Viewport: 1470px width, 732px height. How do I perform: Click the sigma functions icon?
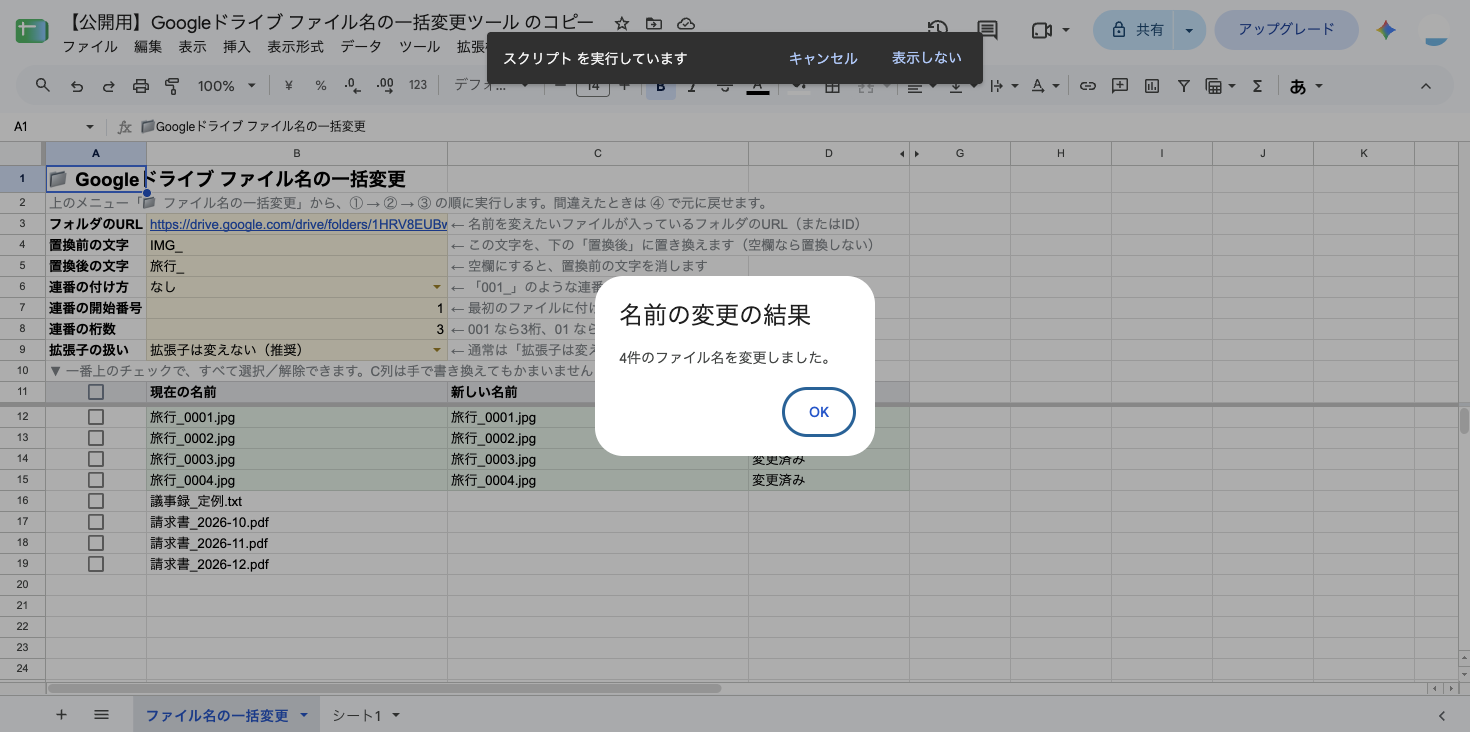pyautogui.click(x=1258, y=86)
